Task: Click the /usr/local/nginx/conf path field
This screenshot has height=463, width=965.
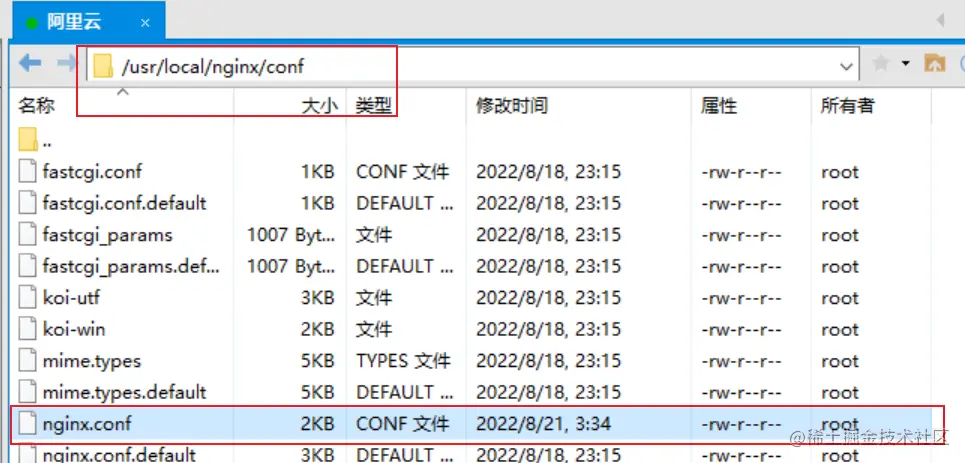Action: tap(473, 65)
